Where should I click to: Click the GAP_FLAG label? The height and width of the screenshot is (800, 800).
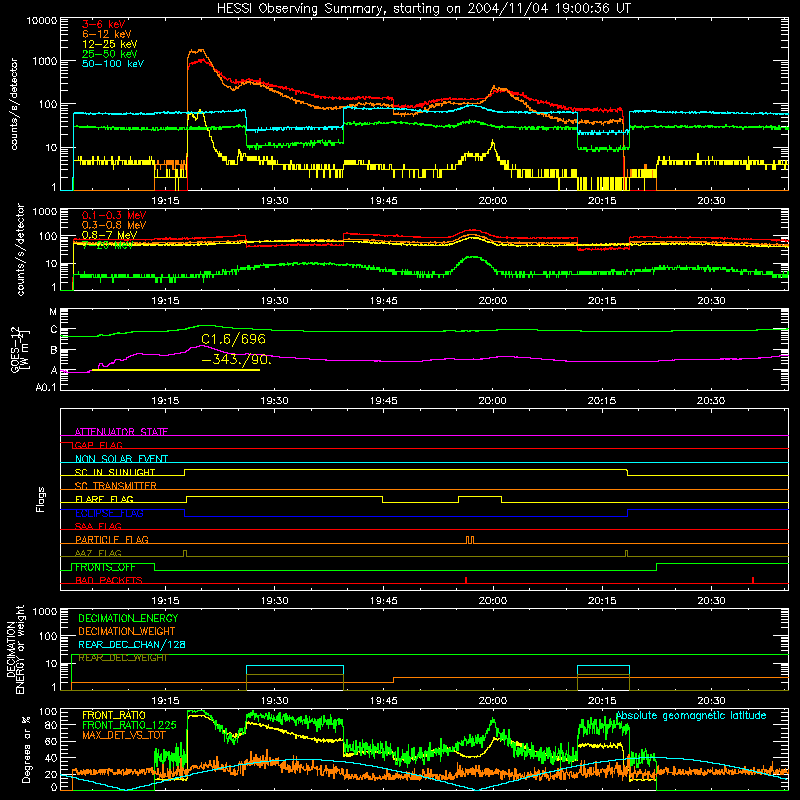[98, 445]
